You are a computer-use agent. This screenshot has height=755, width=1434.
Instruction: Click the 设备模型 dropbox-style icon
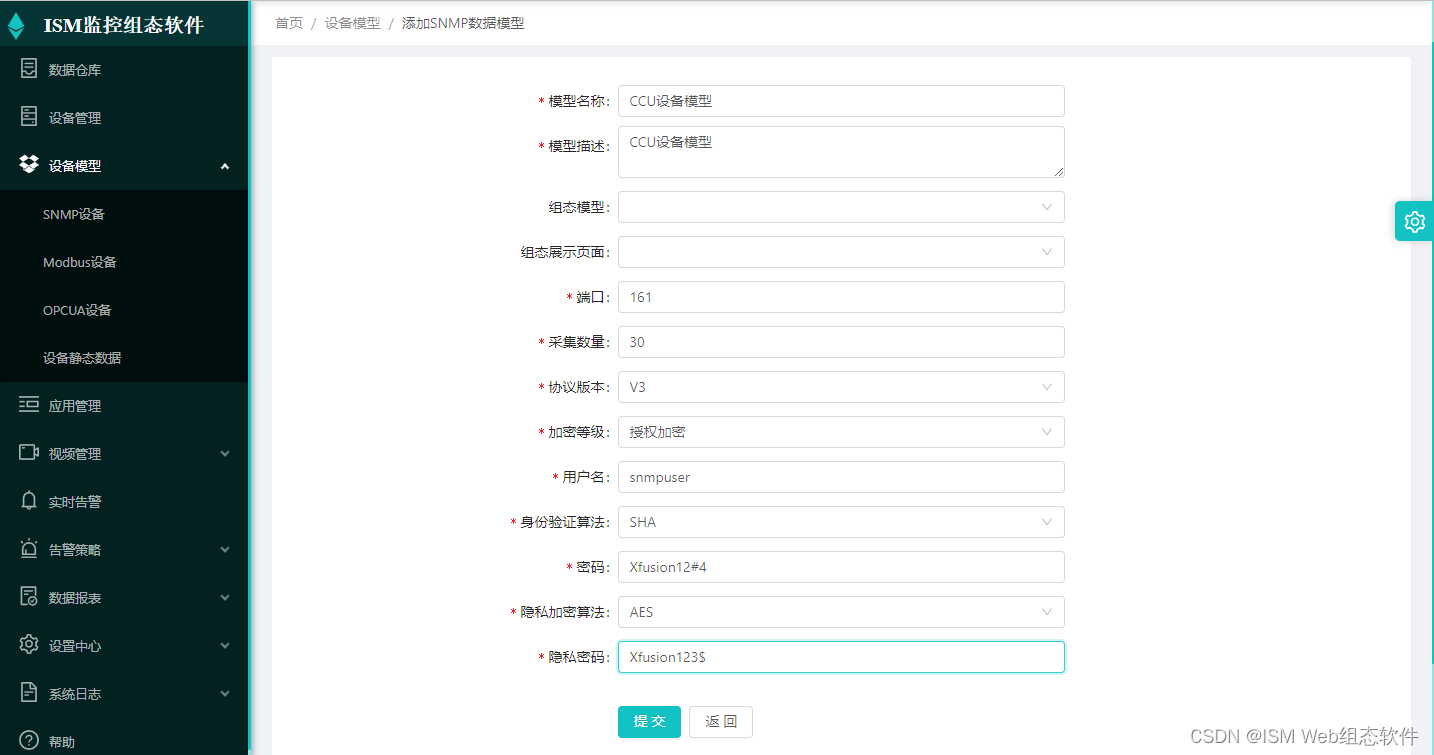tap(29, 165)
